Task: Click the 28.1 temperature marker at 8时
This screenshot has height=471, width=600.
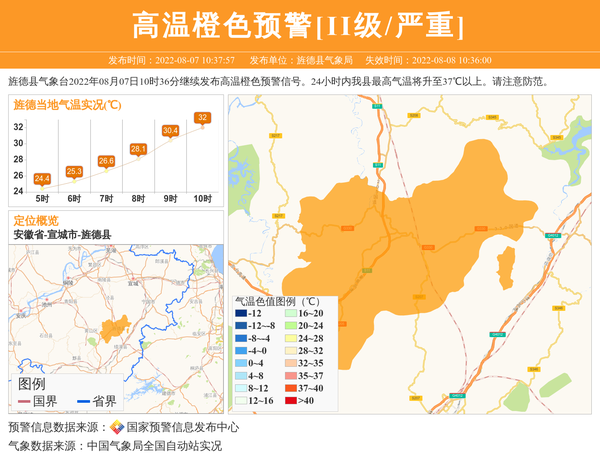Action: 138,149
